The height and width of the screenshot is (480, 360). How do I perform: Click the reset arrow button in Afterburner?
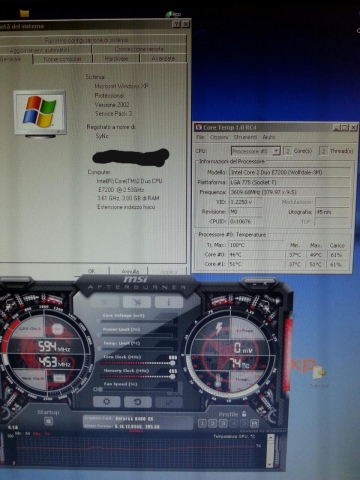coord(137,402)
